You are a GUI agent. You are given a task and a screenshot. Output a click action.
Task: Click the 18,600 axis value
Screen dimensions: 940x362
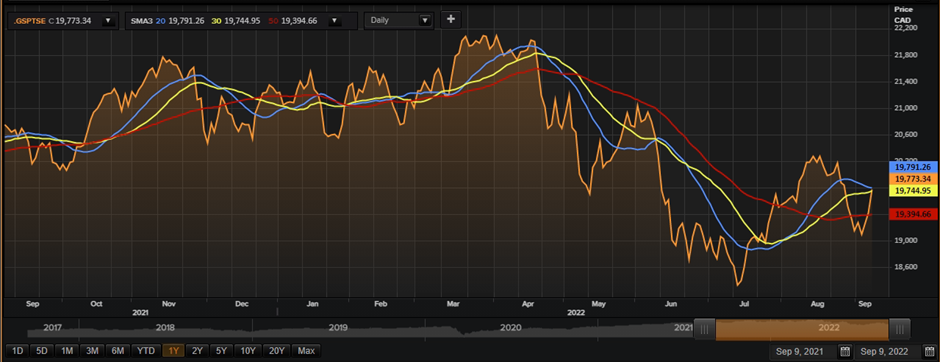pyautogui.click(x=906, y=267)
